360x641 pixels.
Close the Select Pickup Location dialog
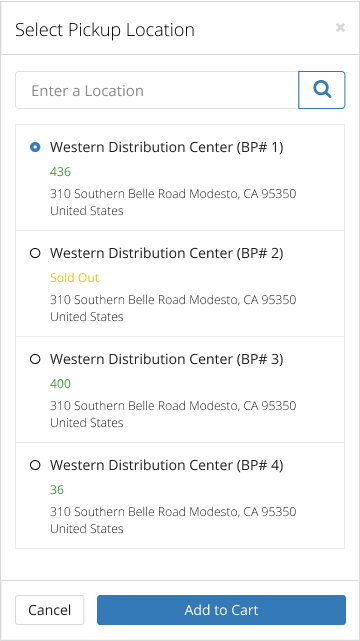click(340, 28)
